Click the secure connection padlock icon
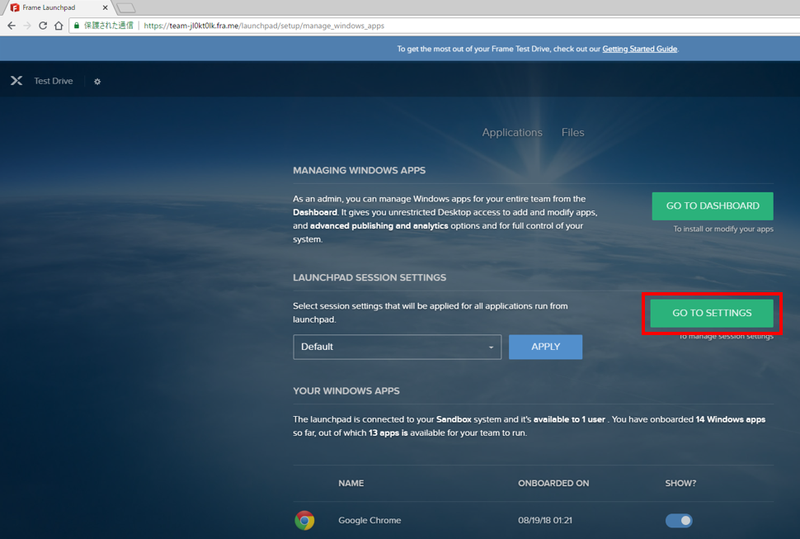Screen dimensions: 800x539 pos(77,26)
